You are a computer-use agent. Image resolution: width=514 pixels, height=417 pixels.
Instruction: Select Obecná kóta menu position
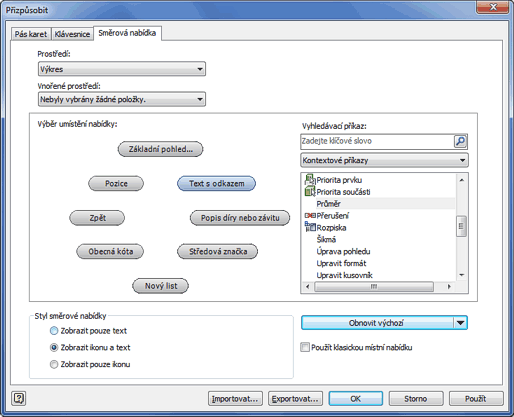(x=110, y=251)
